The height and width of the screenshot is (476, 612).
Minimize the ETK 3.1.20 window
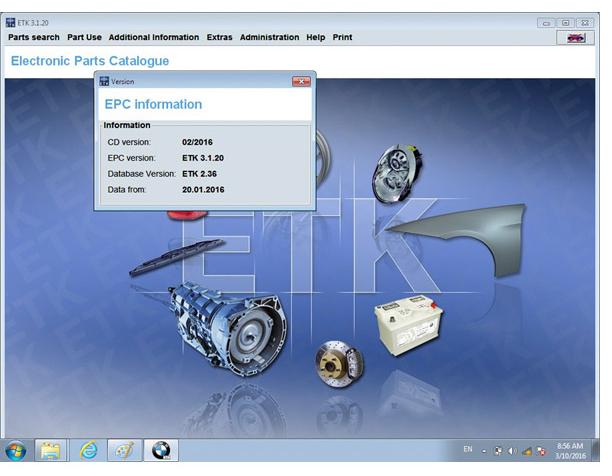546,23
